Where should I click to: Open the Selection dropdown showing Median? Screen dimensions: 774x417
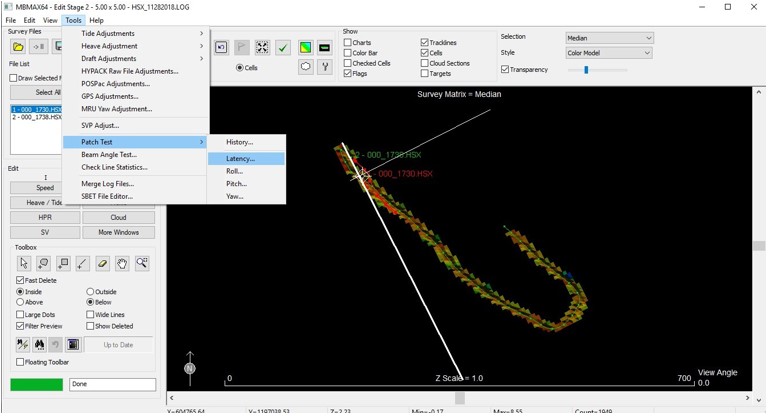tap(609, 38)
